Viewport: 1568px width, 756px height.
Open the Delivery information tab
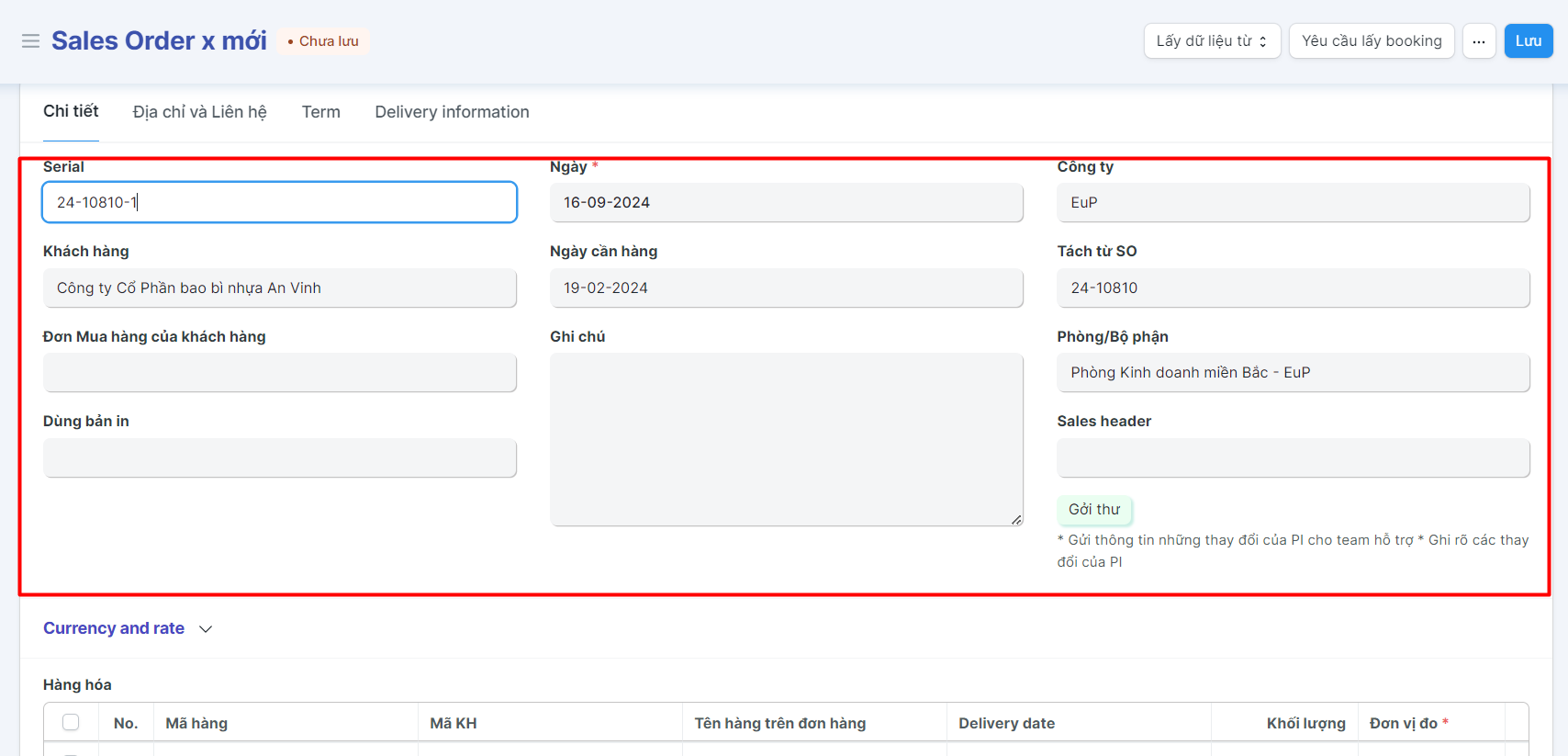(x=452, y=112)
